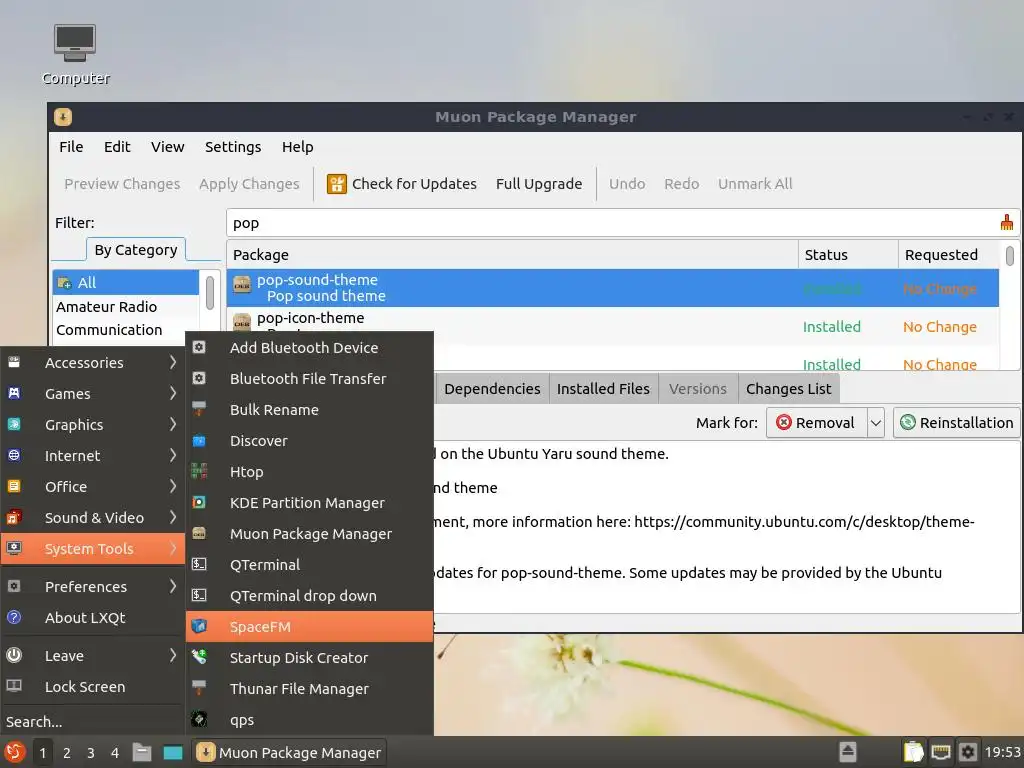Switch to the Changes List tab
The width and height of the screenshot is (1024, 768).
[x=789, y=389]
